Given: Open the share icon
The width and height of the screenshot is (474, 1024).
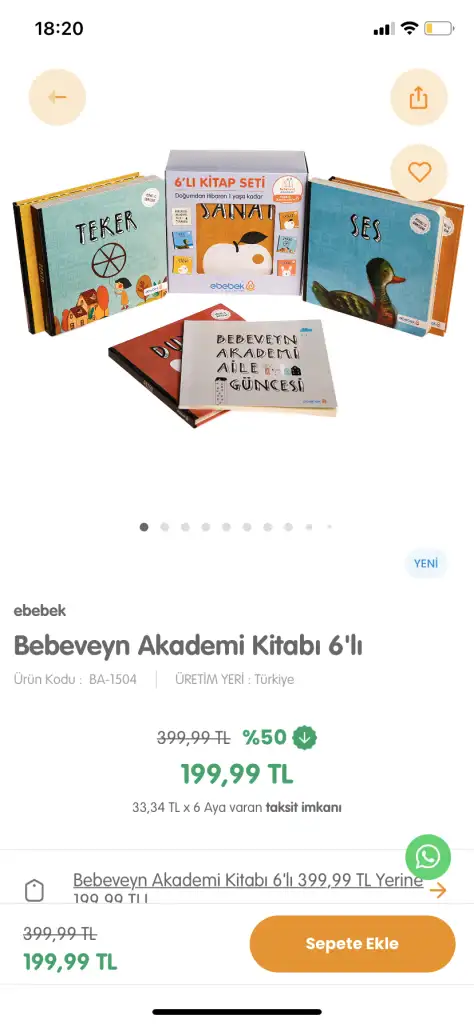Looking at the screenshot, I should (x=419, y=97).
